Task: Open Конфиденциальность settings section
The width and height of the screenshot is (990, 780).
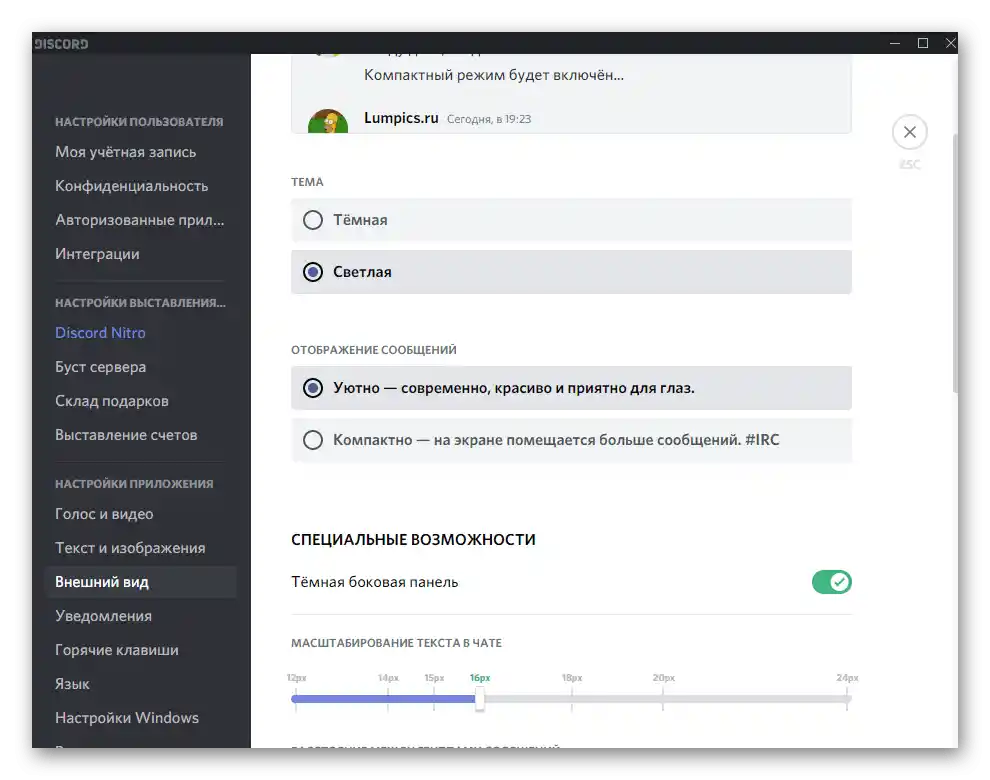Action: point(131,186)
